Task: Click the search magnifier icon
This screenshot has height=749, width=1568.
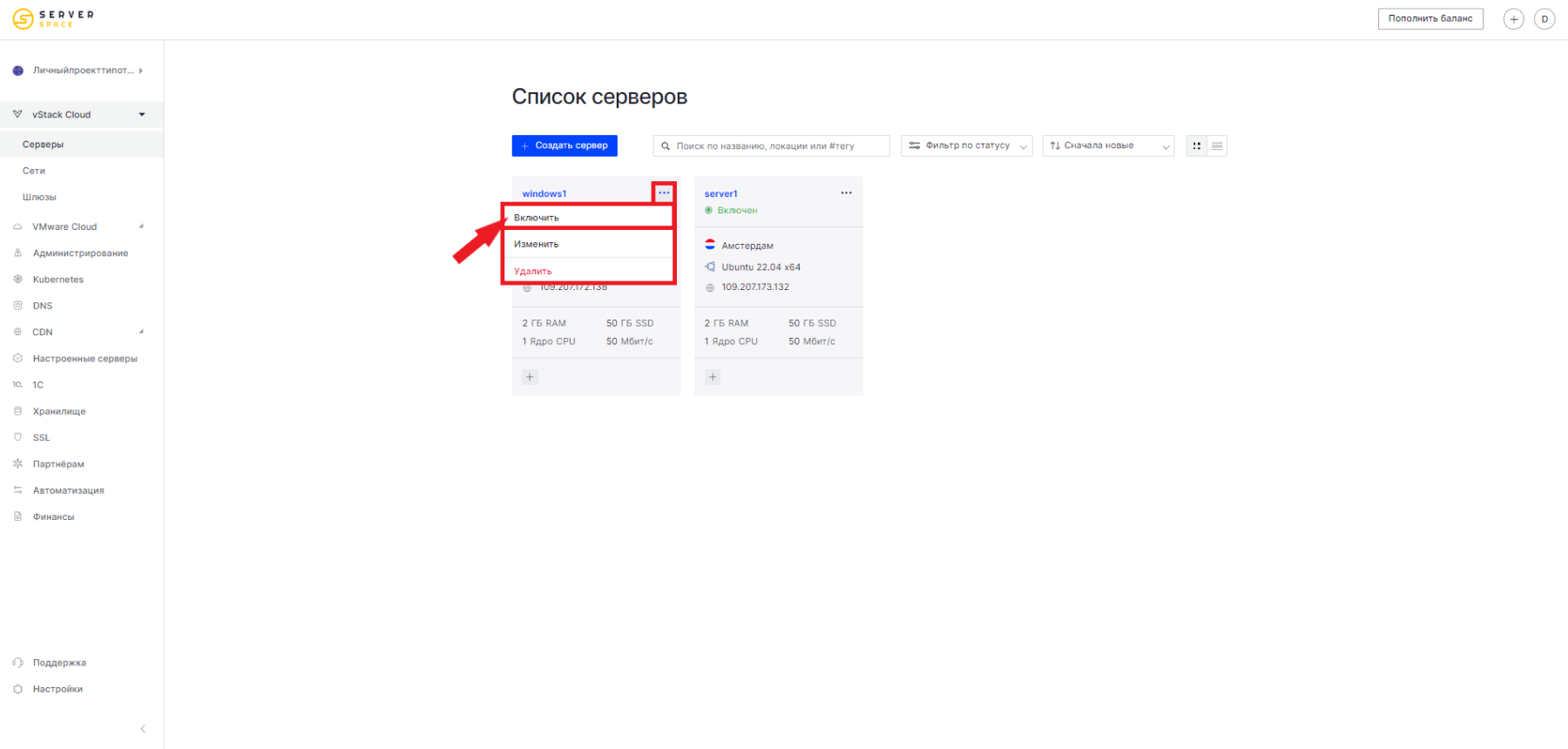Action: tap(666, 146)
